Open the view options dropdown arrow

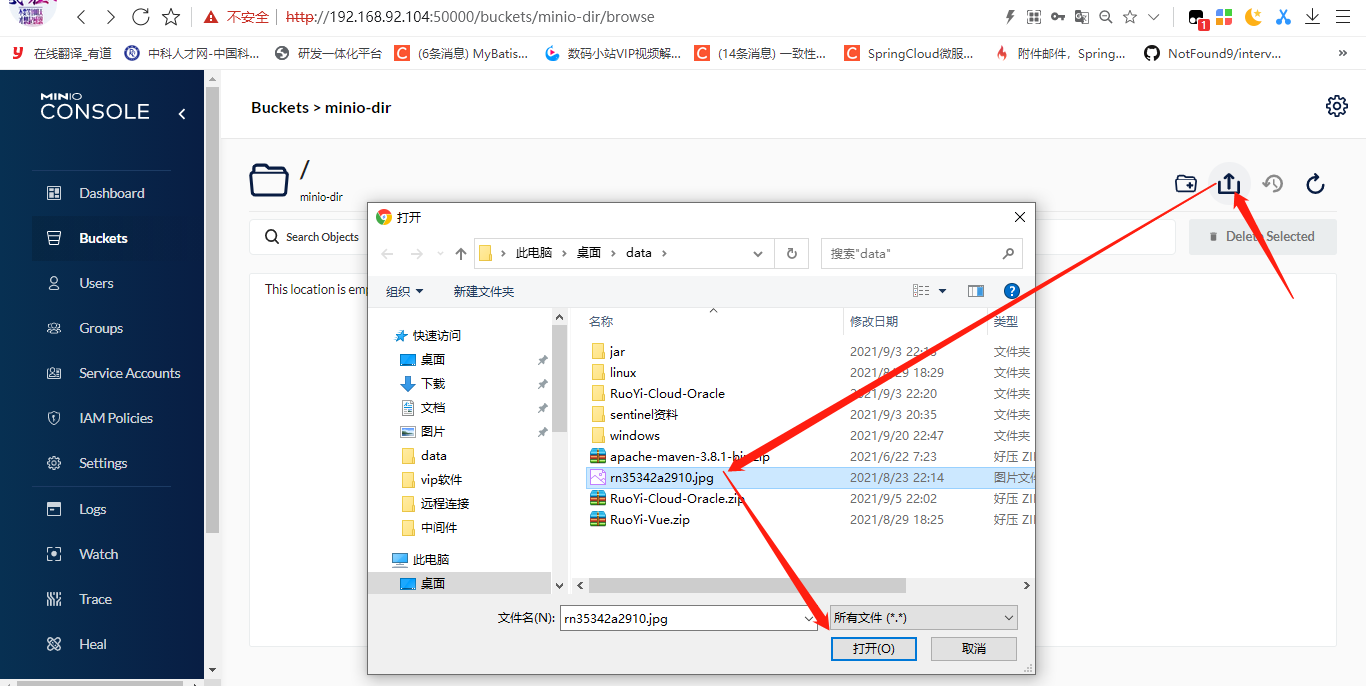click(942, 291)
